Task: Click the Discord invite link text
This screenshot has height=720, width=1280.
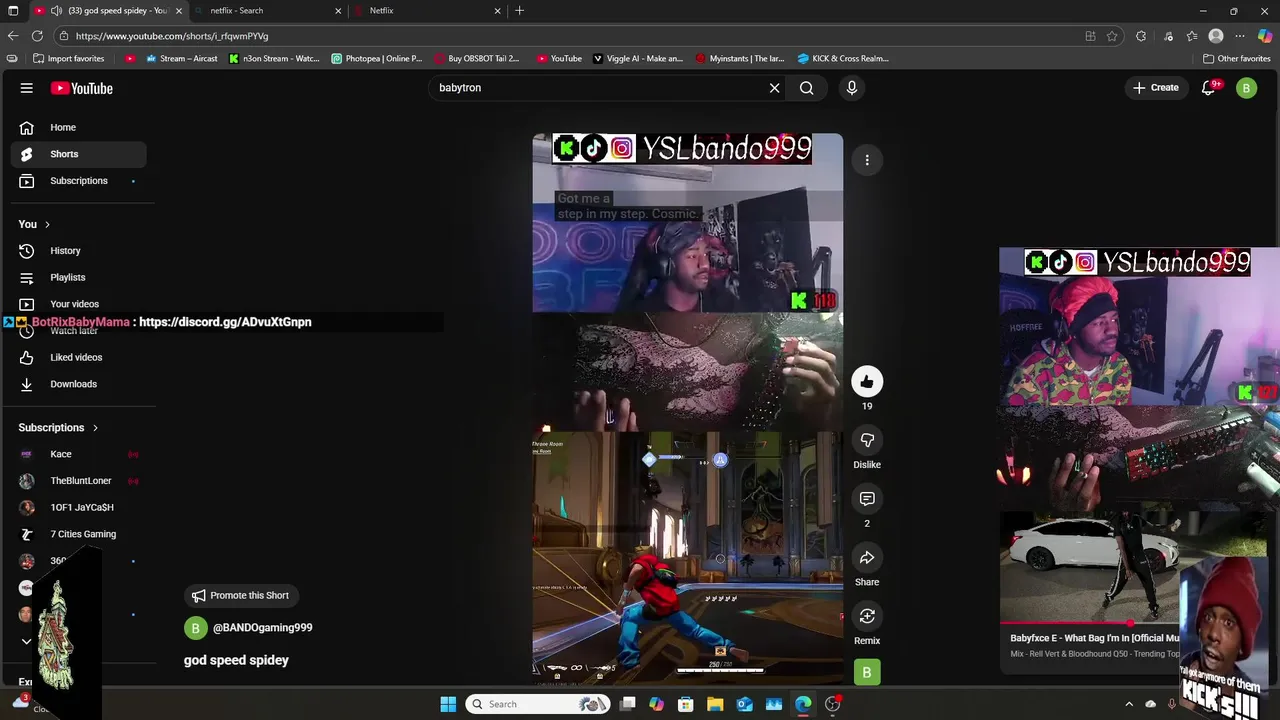Action: click(225, 322)
